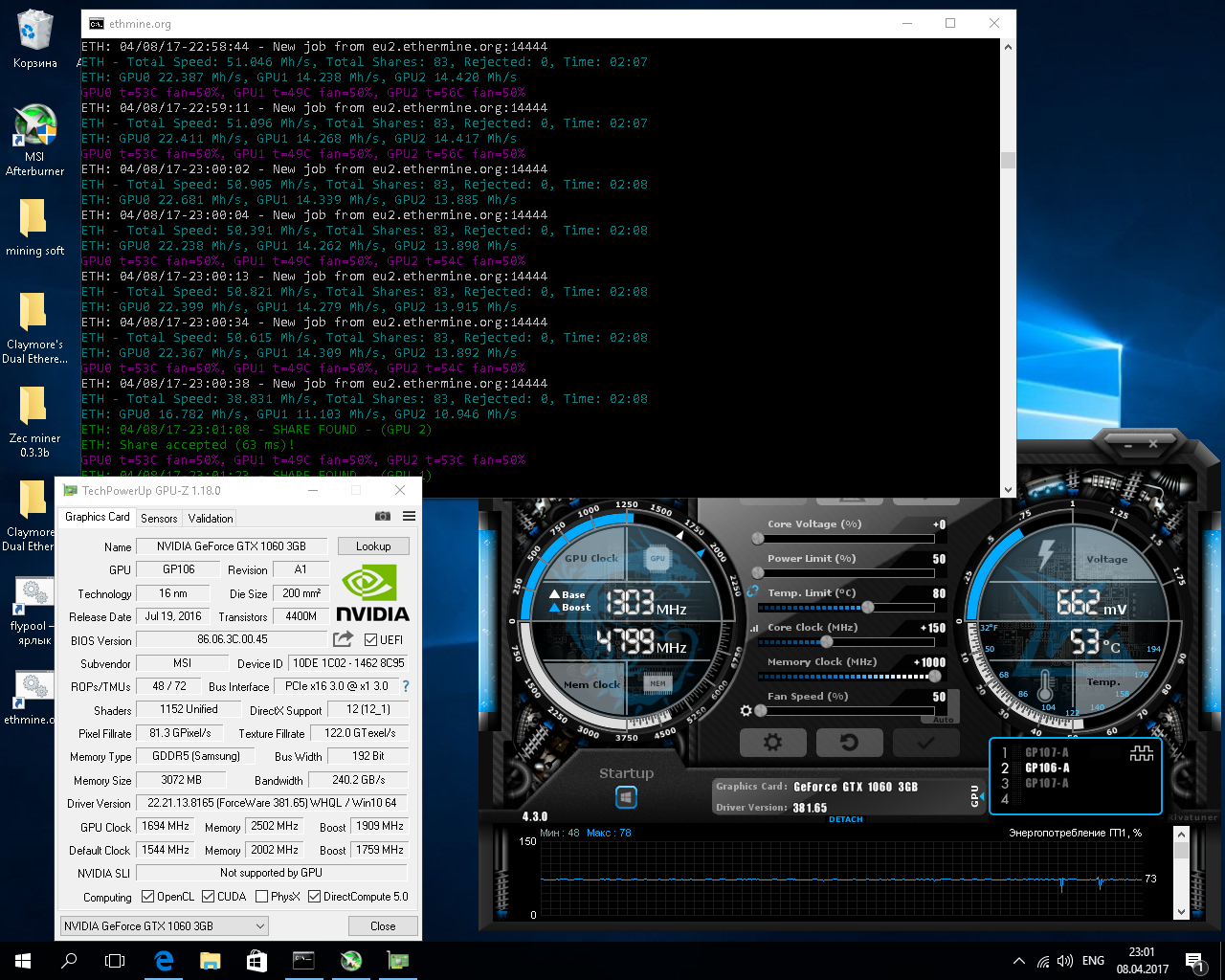Open the MSI Afterburner desktop shortcut

pos(34,141)
